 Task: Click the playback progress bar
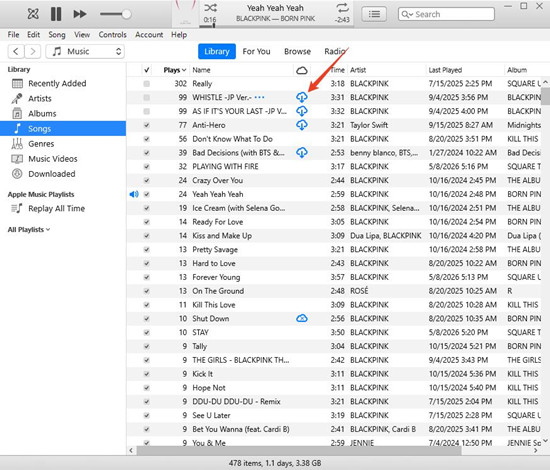[x=276, y=26]
